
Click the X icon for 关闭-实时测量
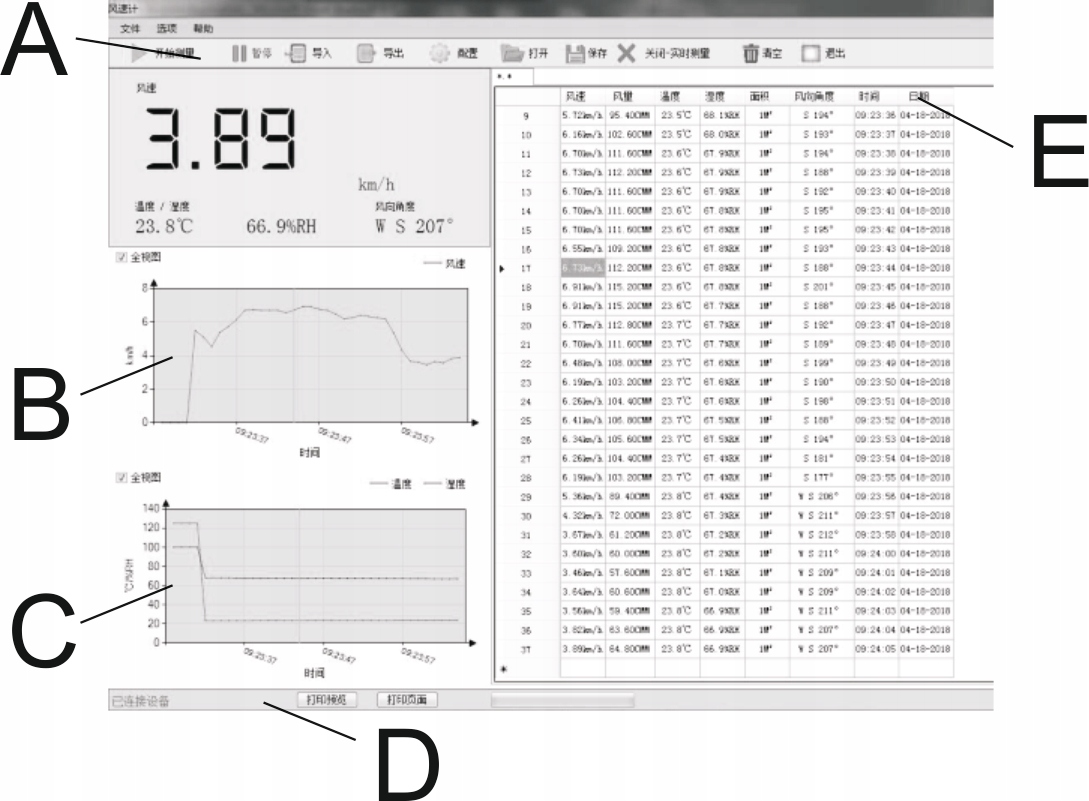(626, 53)
